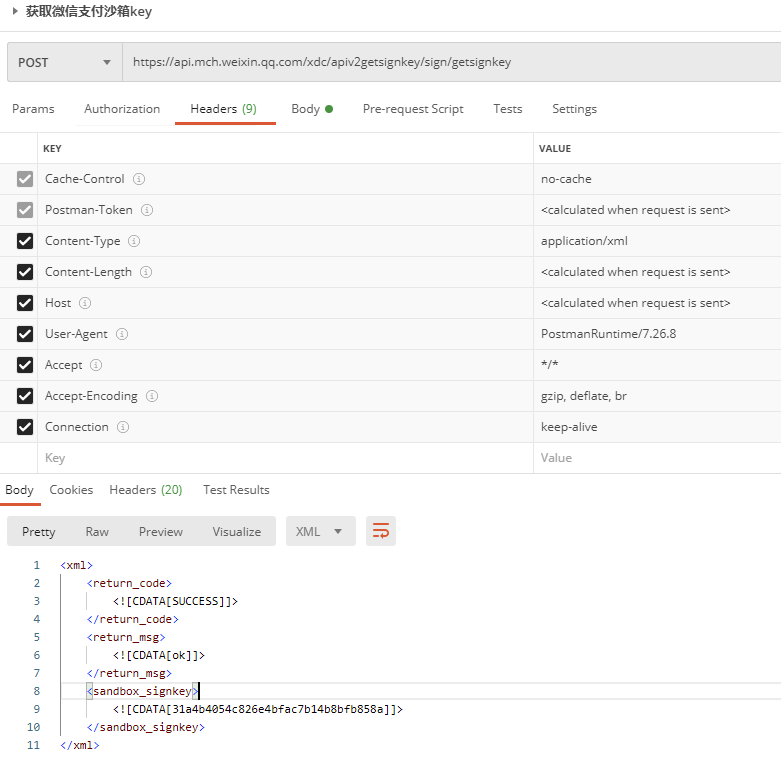The image size is (781, 783).
Task: Open the POST method dropdown
Action: tap(64, 62)
